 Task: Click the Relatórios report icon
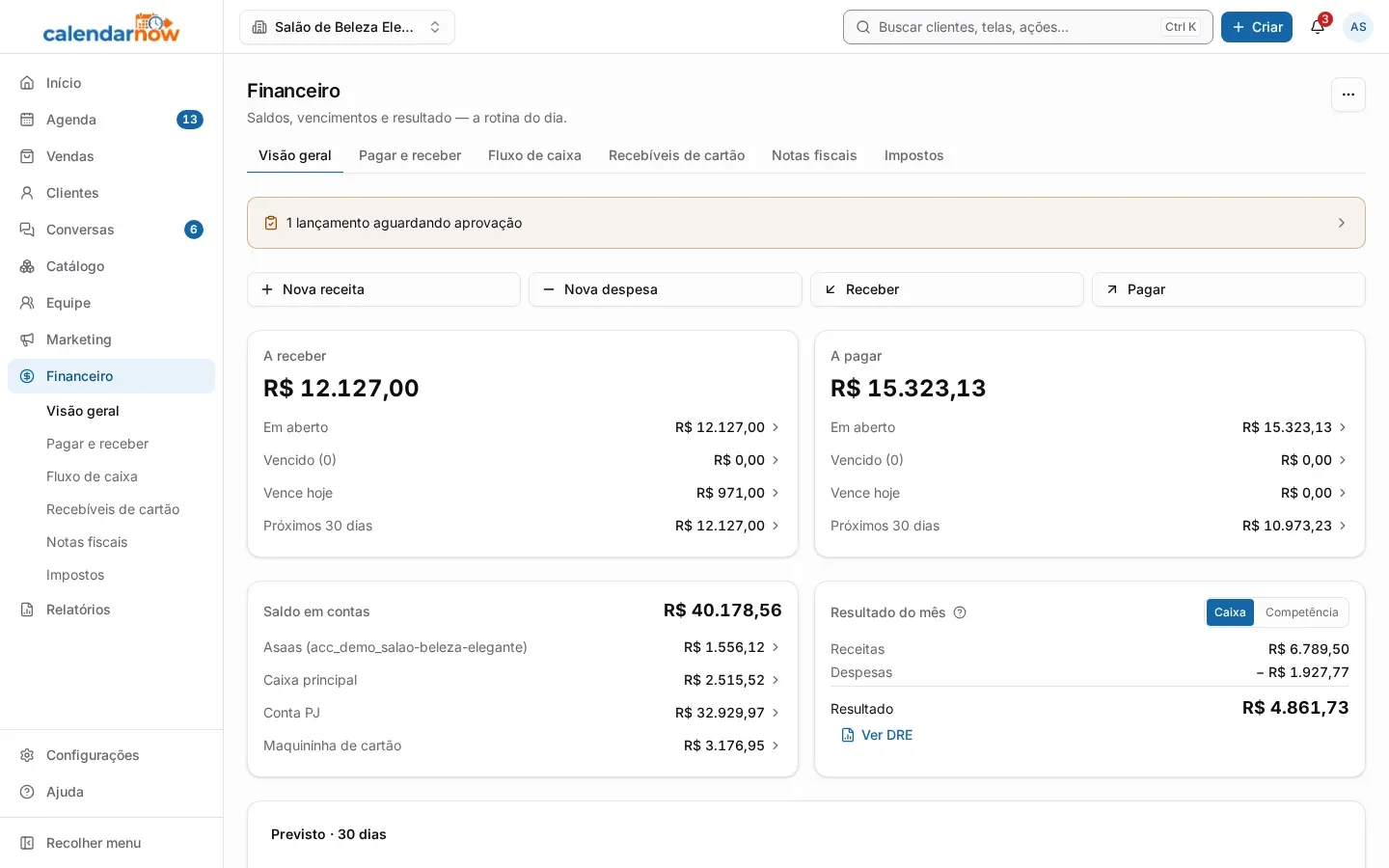click(x=27, y=610)
